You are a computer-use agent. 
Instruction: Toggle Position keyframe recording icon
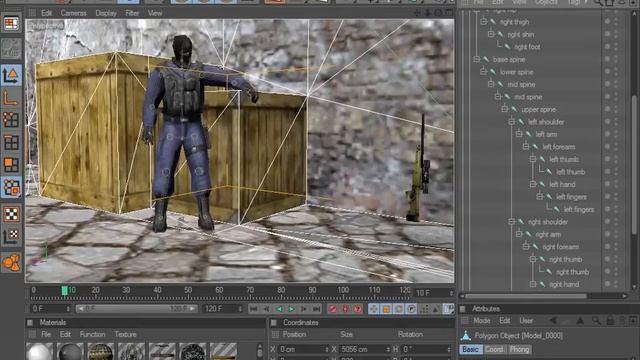point(373,309)
